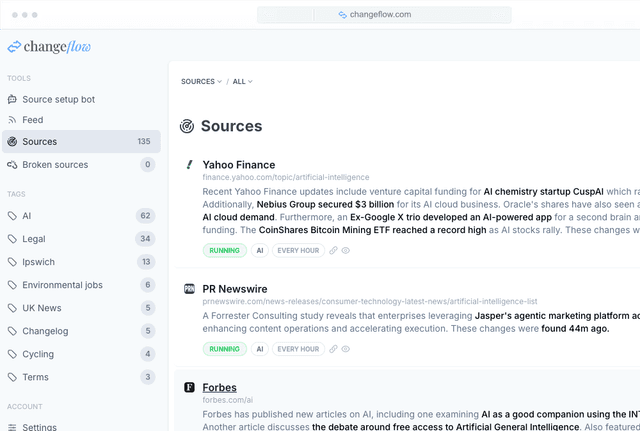Click the link icon on PR Newswire row
Screen dimensions: 640x431
click(x=333, y=349)
